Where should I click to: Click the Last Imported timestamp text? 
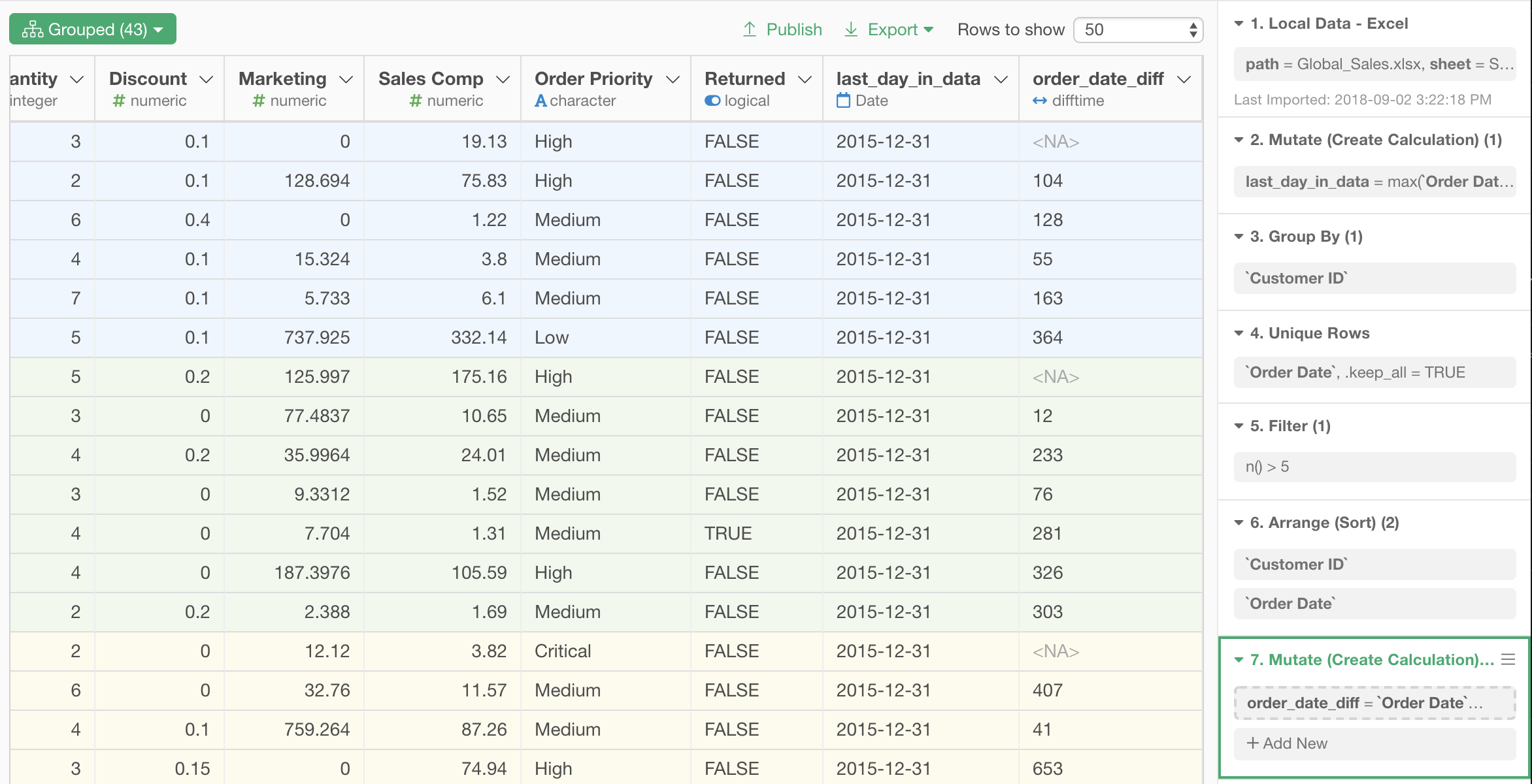pyautogui.click(x=1363, y=100)
